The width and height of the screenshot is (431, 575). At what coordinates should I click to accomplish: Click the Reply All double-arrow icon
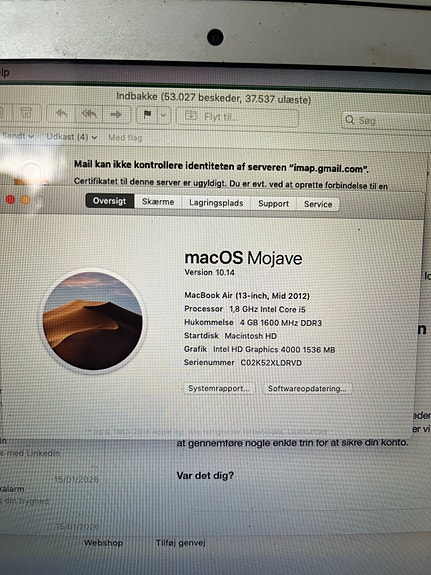coord(89,114)
